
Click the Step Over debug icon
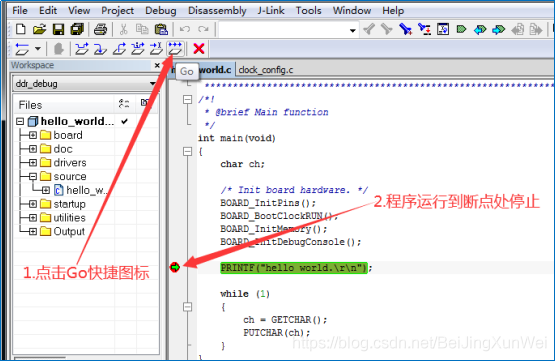coord(82,49)
